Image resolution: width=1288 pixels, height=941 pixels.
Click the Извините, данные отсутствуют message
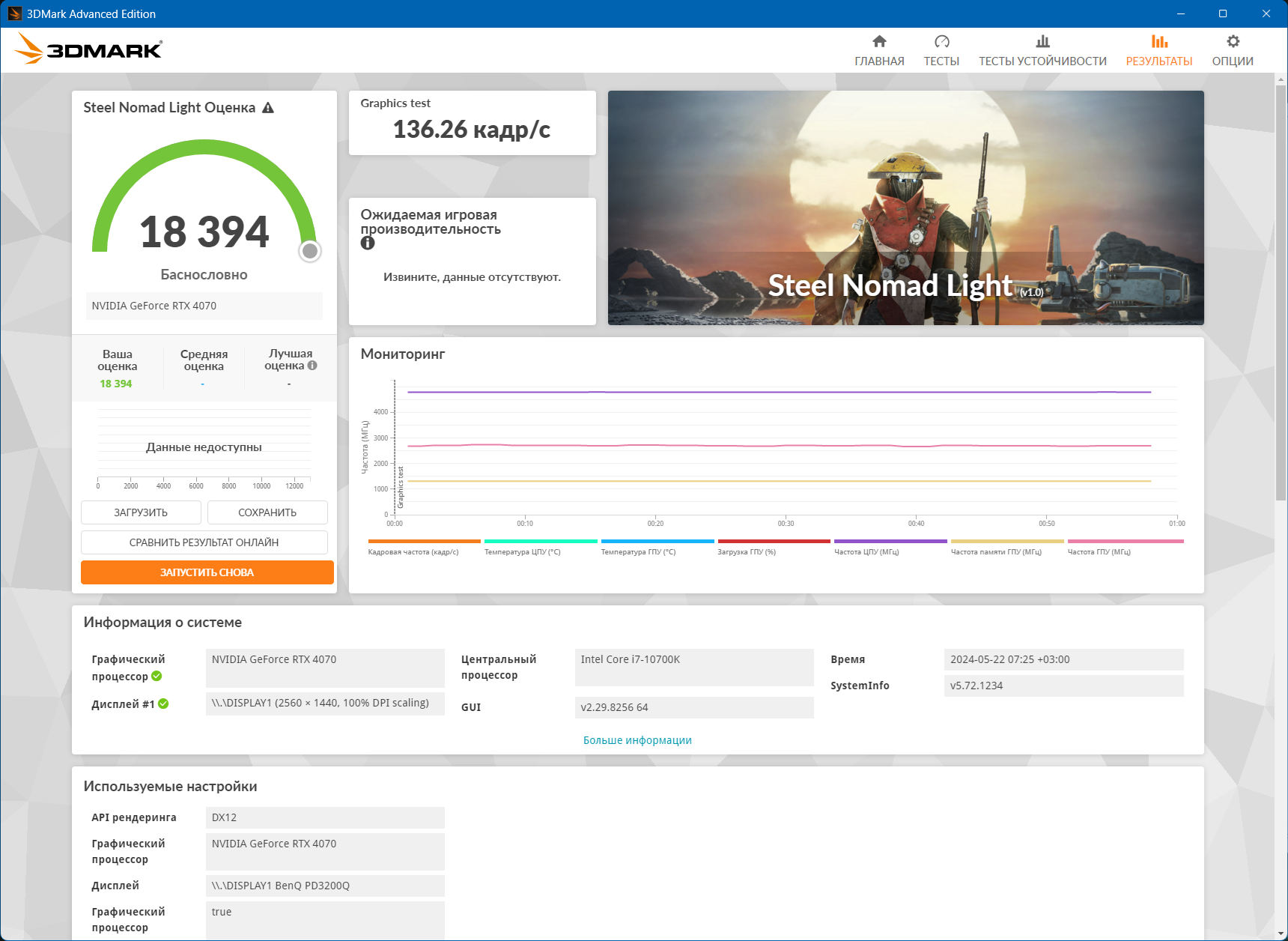[x=473, y=277]
